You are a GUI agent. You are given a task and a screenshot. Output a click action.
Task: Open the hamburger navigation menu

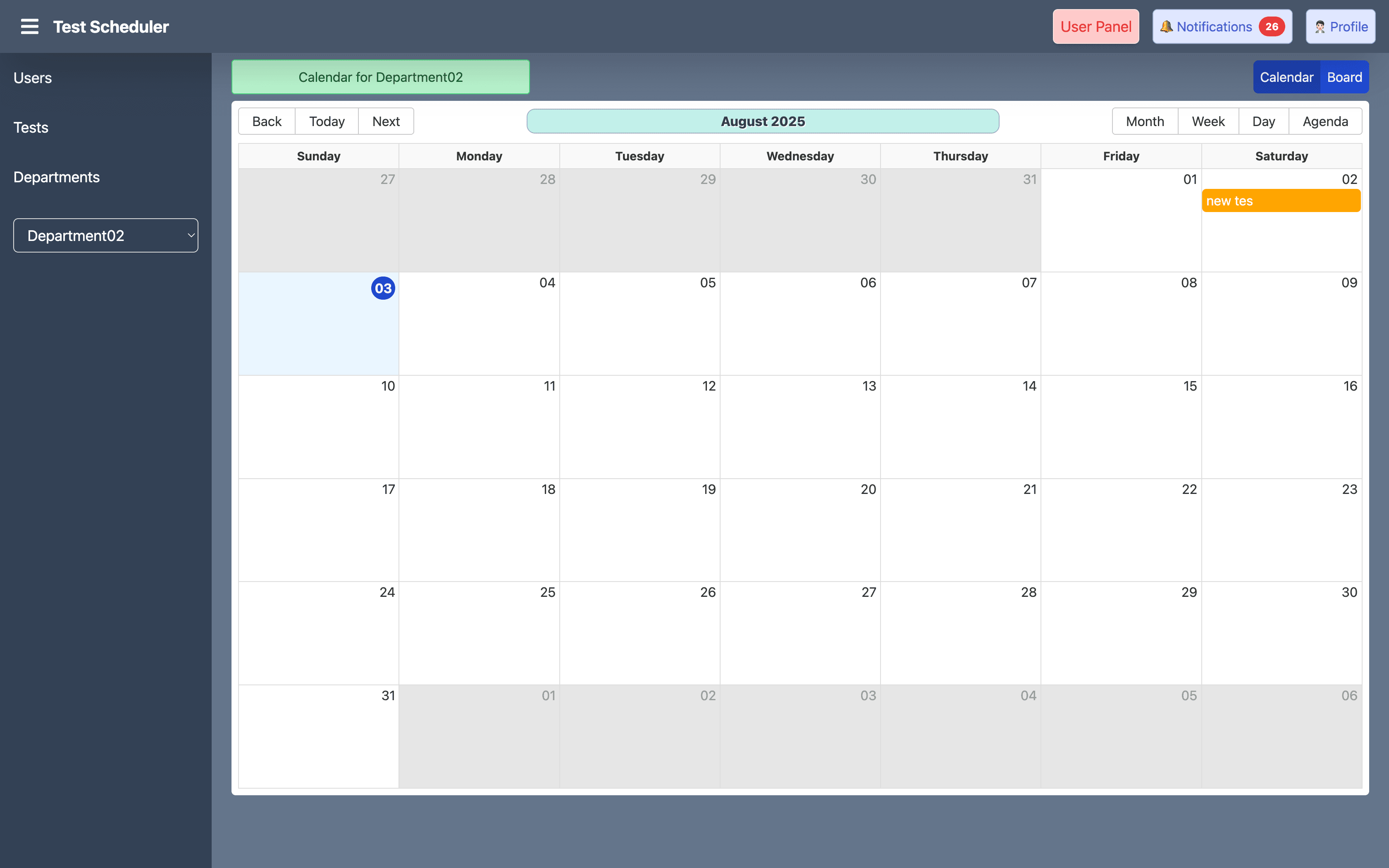29,26
